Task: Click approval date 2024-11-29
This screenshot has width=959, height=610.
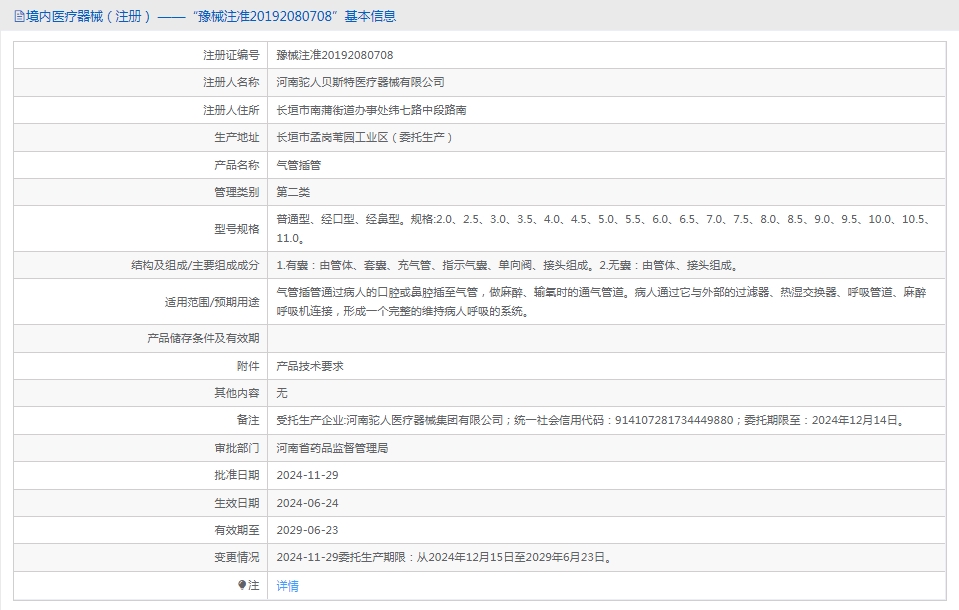Action: 307,475
